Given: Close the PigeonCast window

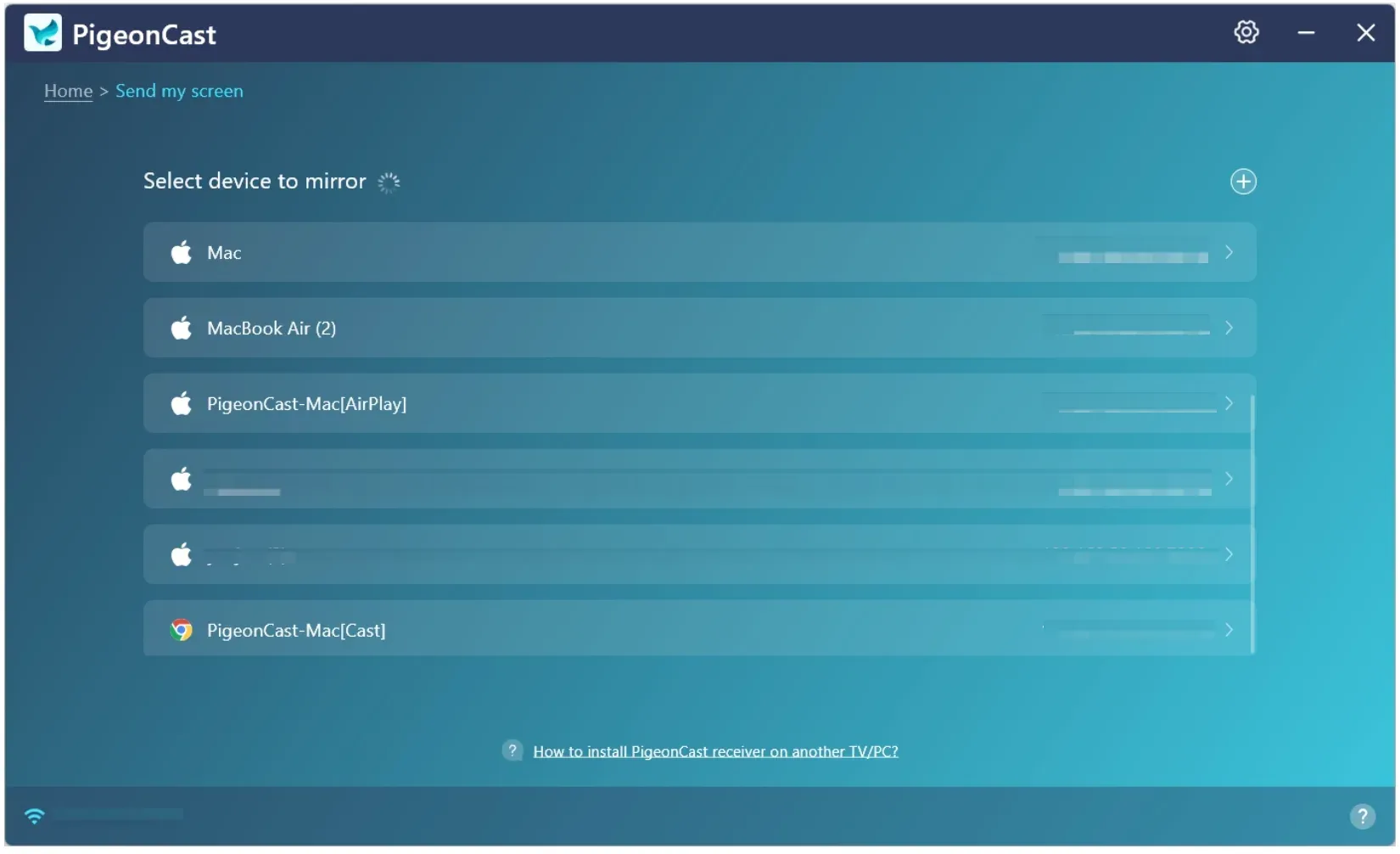Looking at the screenshot, I should click(x=1365, y=33).
